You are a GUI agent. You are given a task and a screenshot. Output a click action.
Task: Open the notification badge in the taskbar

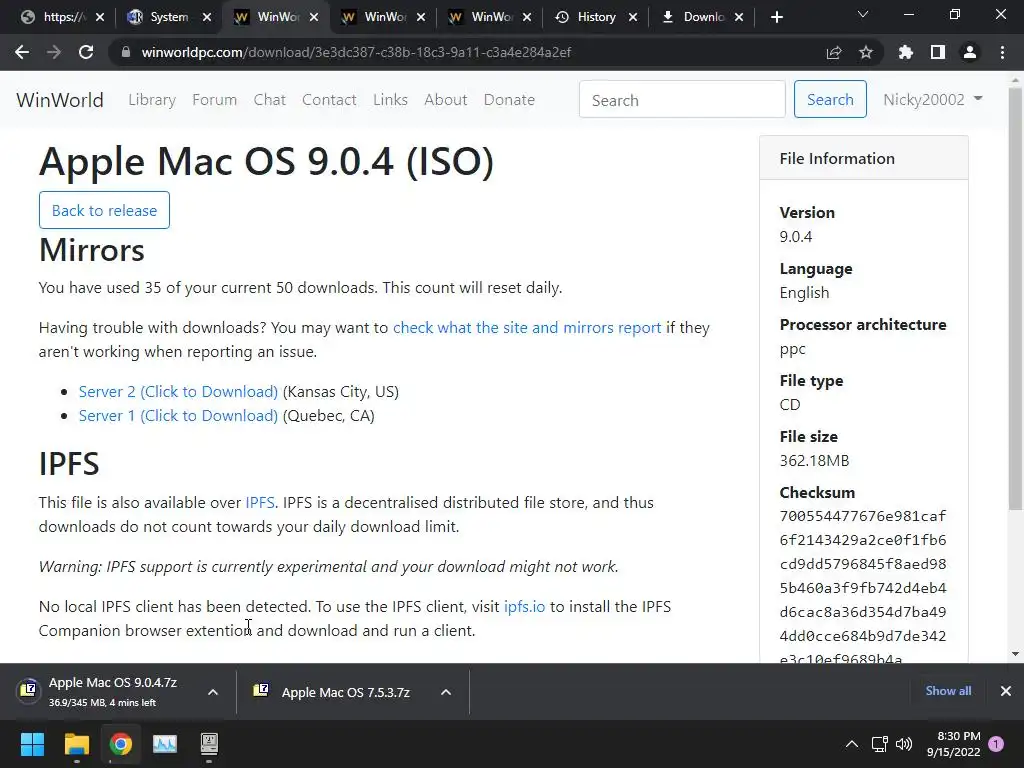point(996,744)
